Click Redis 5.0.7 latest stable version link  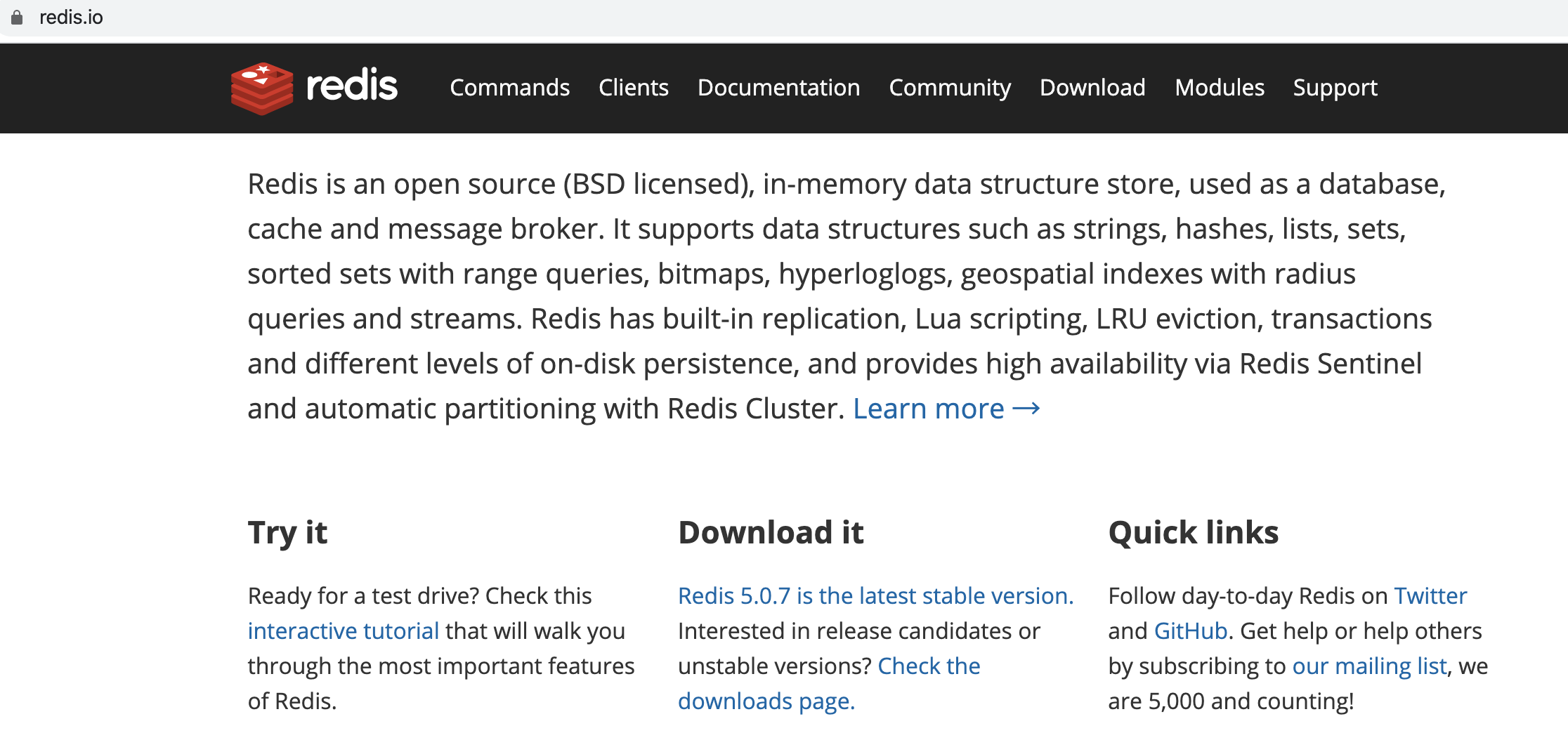(x=876, y=596)
